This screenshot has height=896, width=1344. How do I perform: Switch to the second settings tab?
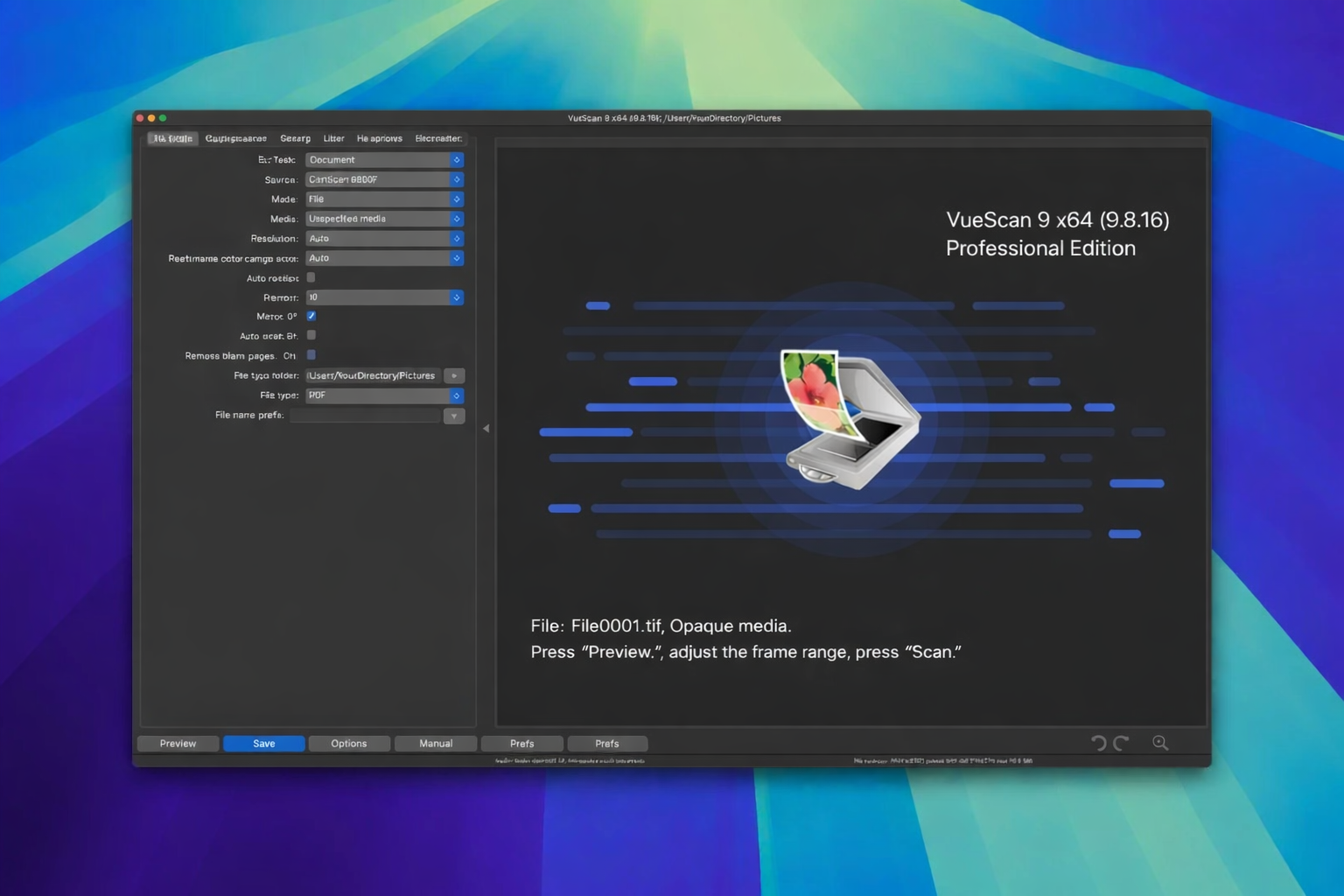pos(236,138)
